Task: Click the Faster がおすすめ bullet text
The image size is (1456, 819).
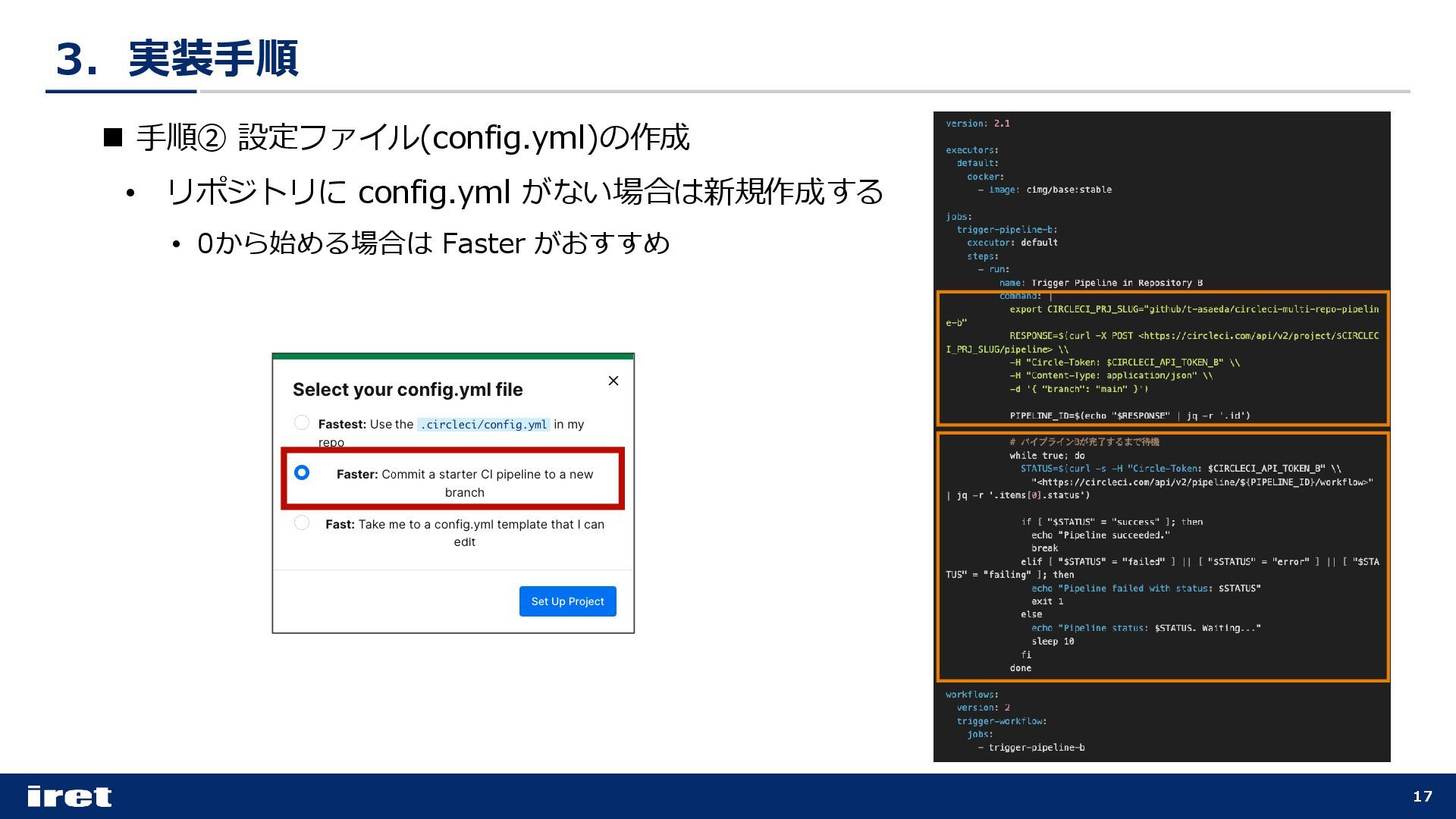Action: [433, 243]
